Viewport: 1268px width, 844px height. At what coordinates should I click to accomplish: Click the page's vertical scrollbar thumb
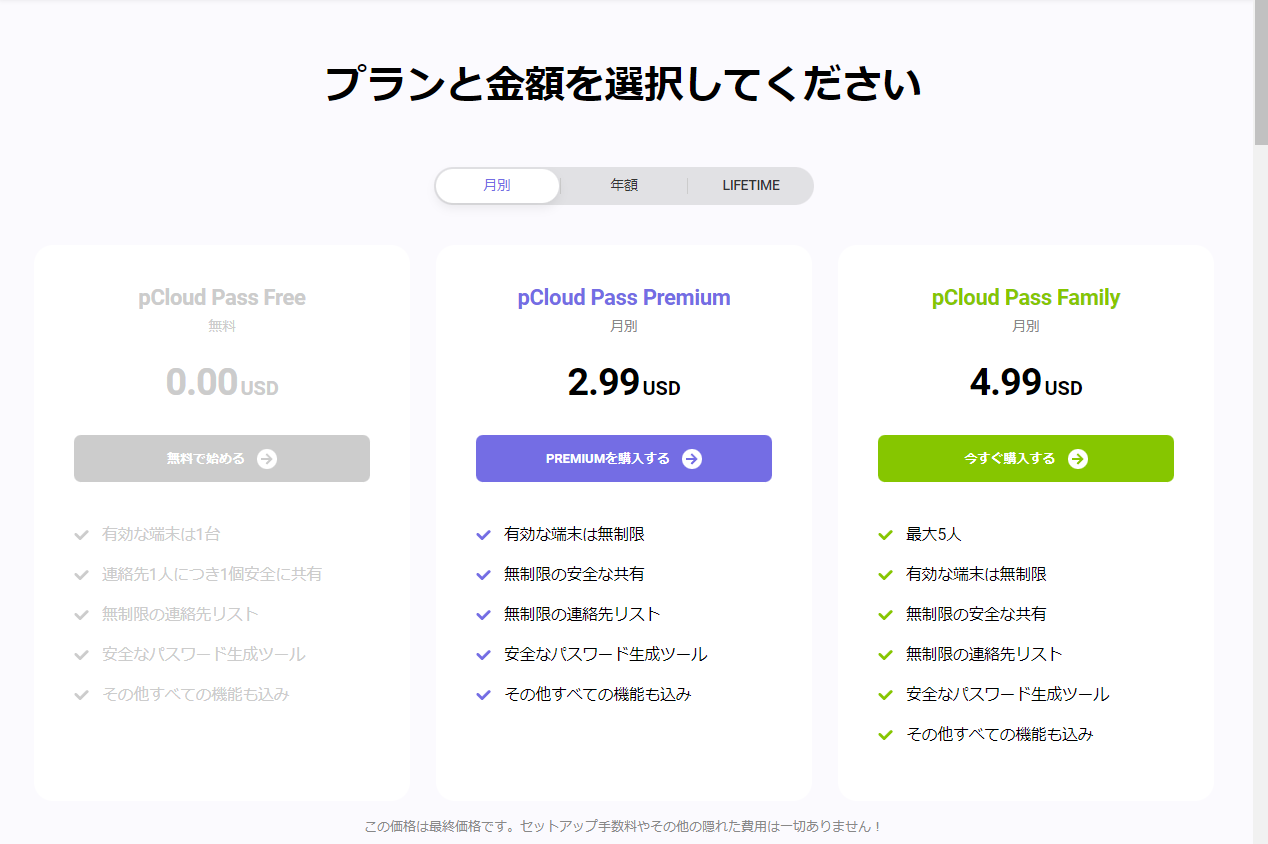[x=1260, y=75]
